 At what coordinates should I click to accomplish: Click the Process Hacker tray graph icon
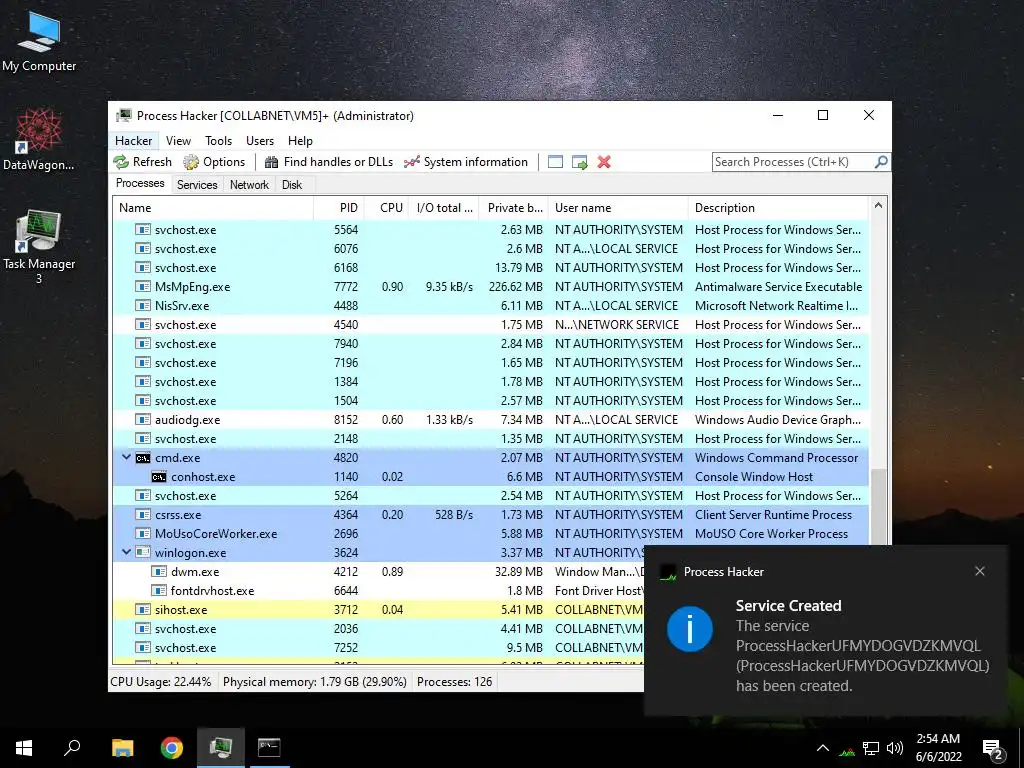tap(847, 749)
